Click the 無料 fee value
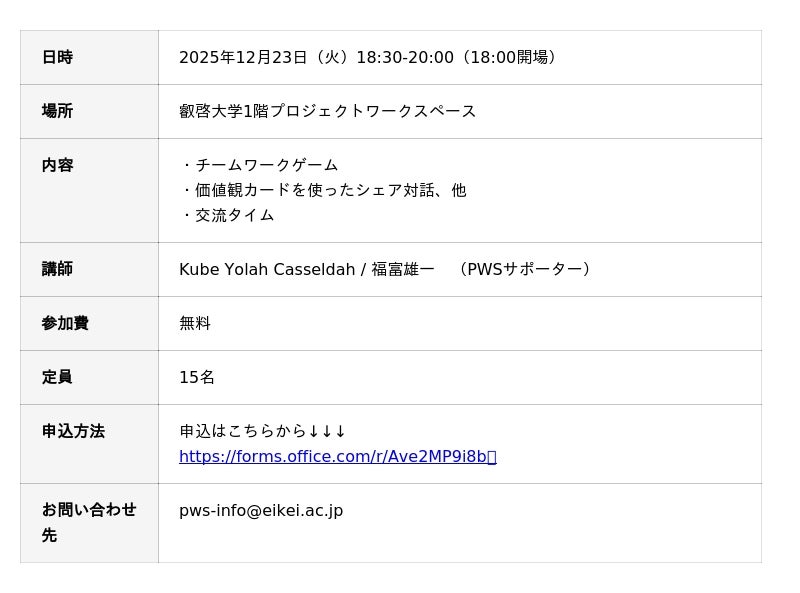This screenshot has width=800, height=593. point(195,324)
